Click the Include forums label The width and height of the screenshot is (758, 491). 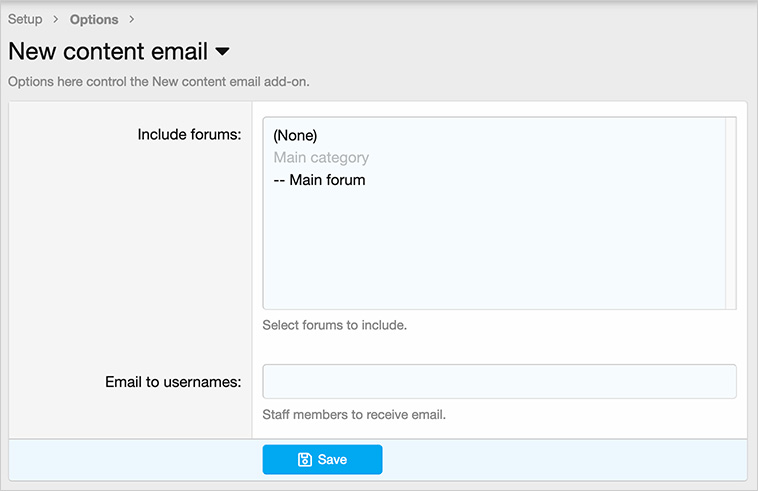point(189,134)
